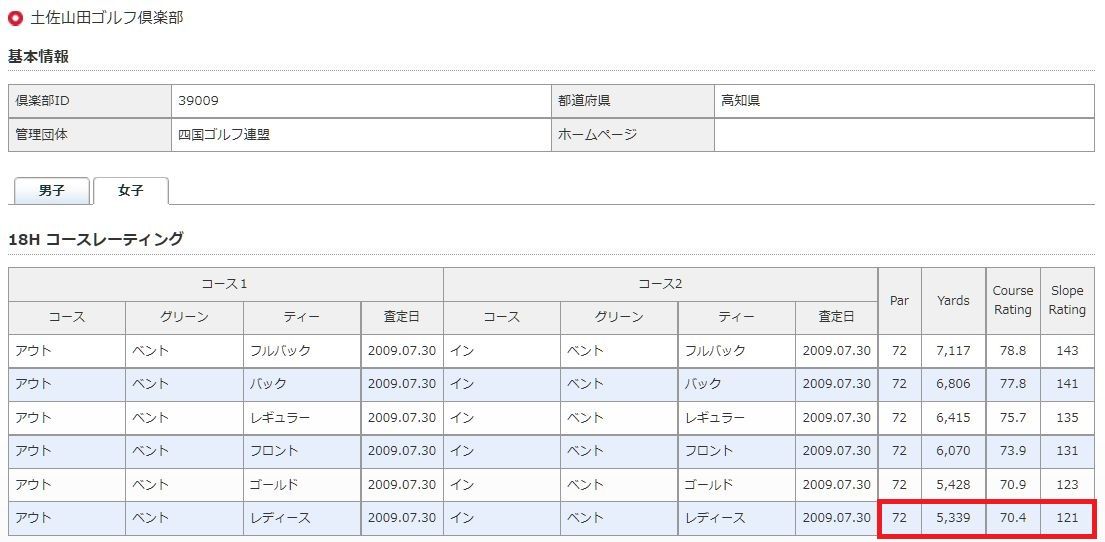
Task: Select the 女子 tab
Action: click(x=131, y=191)
